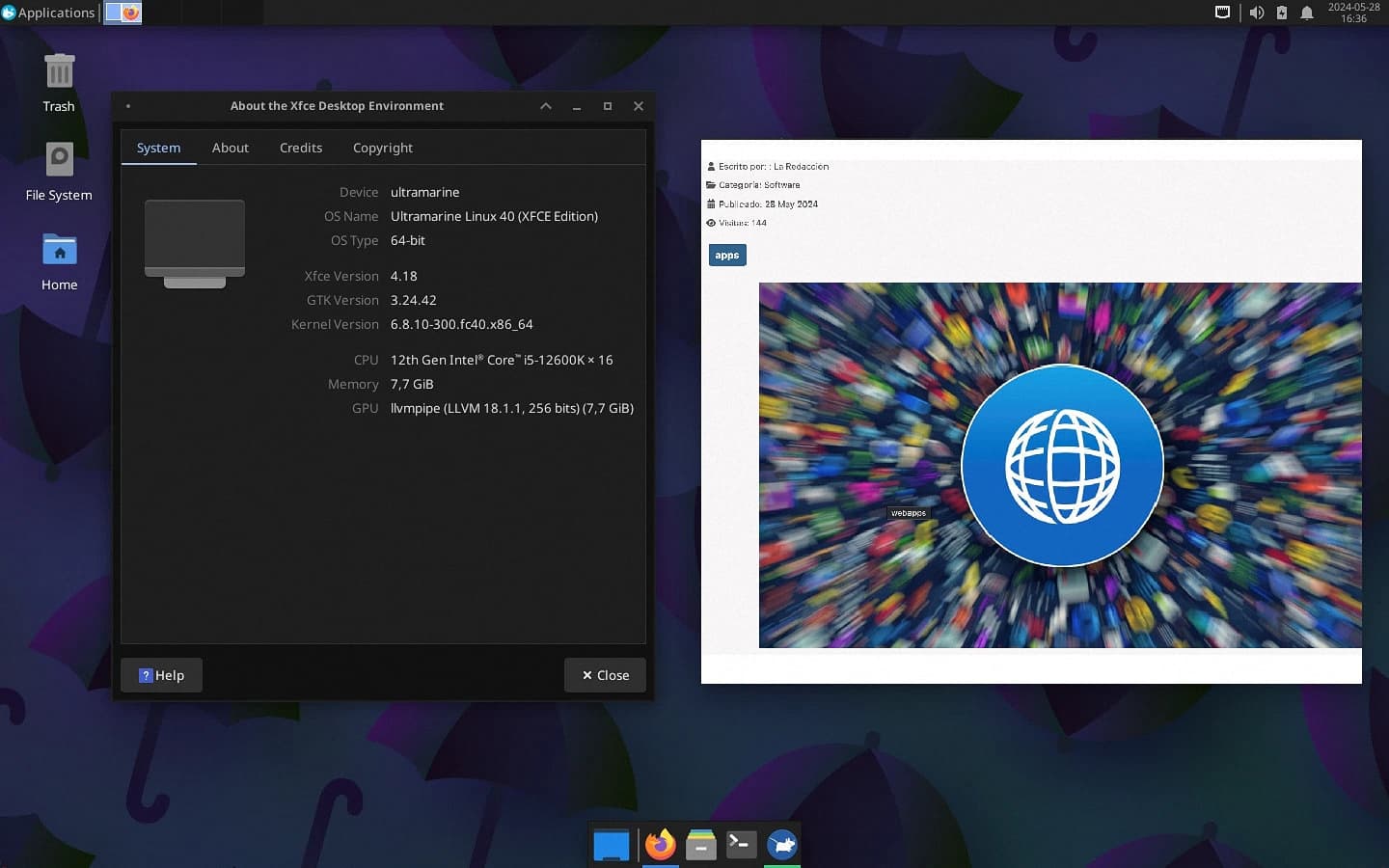Click the blue apps tag
The image size is (1389, 868).
click(x=727, y=256)
